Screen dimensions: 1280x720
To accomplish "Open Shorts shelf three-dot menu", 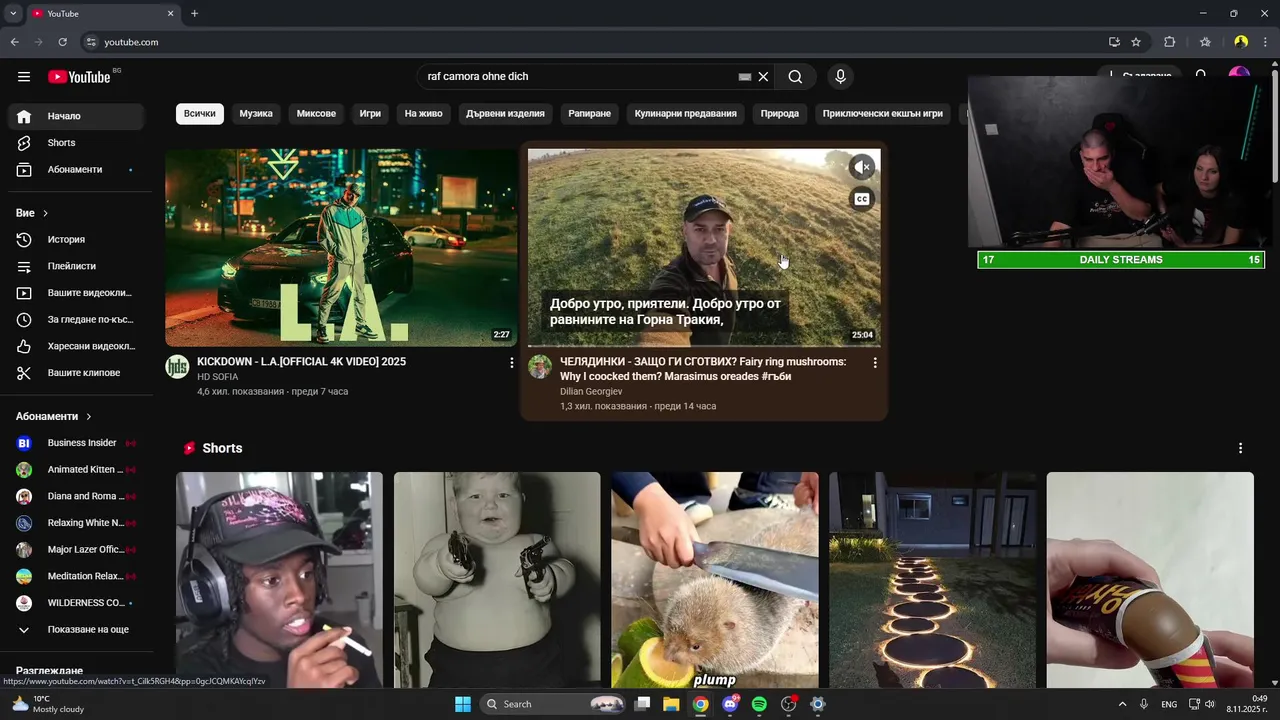I will pos(1240,448).
